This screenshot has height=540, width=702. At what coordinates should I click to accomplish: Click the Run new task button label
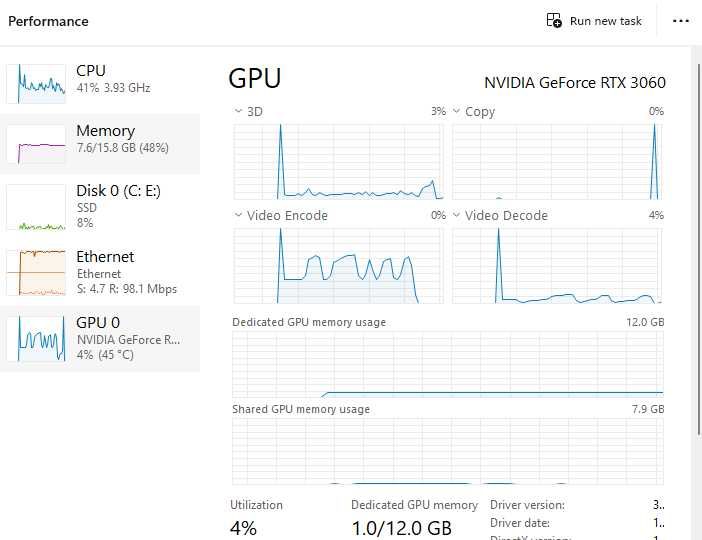point(606,21)
